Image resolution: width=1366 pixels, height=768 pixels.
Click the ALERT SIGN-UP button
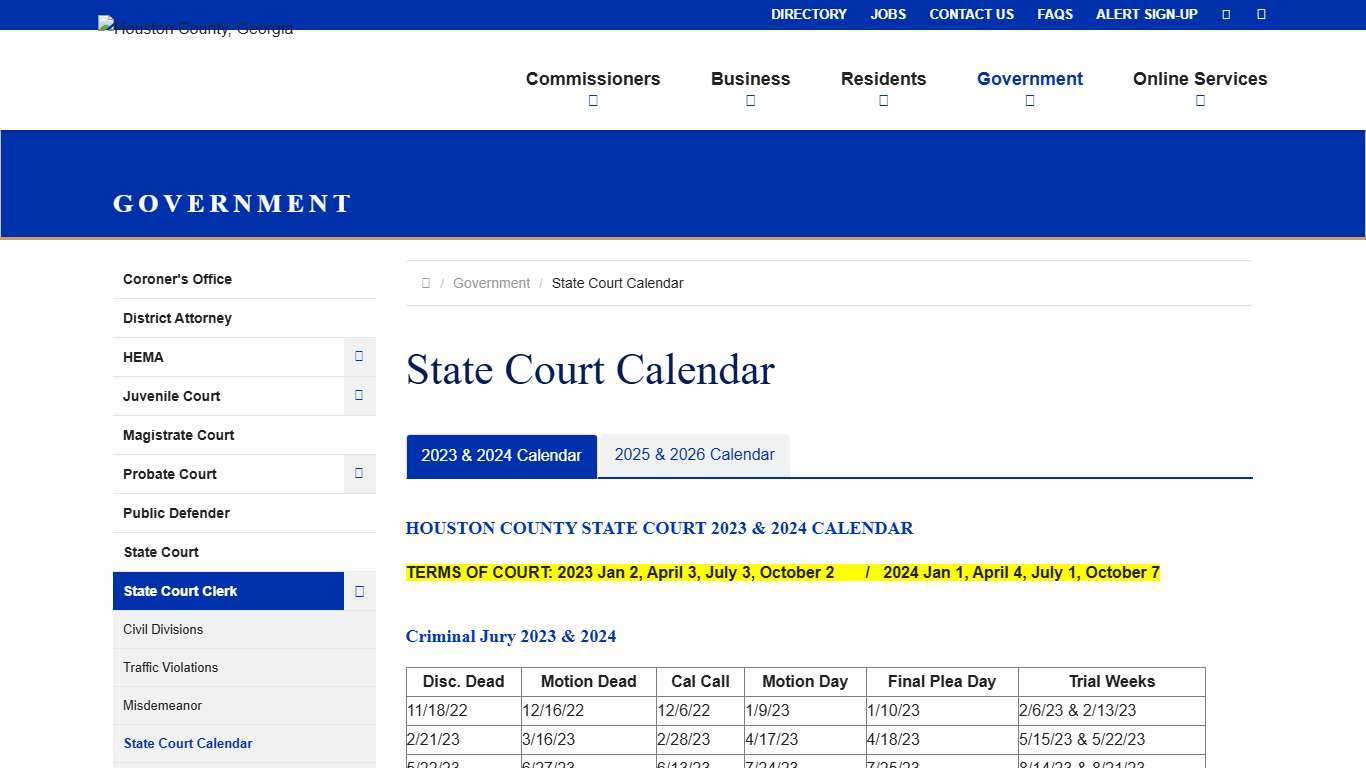point(1146,14)
